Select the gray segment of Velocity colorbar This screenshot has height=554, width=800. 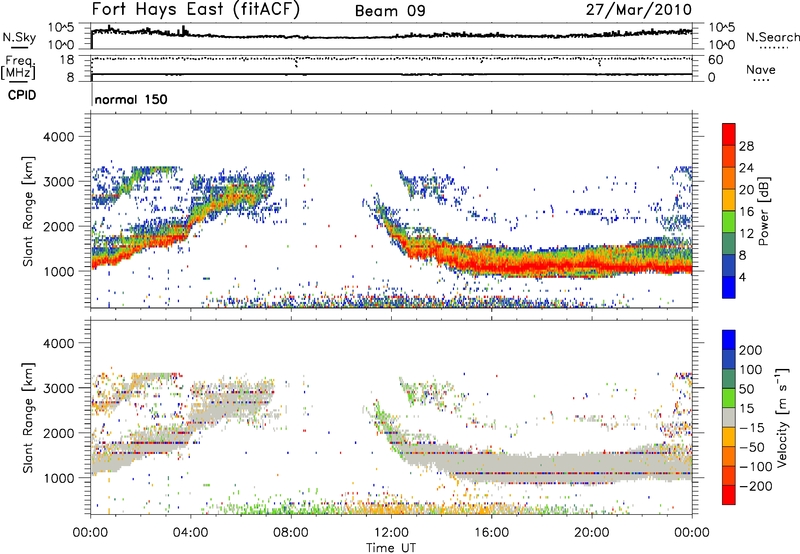(729, 417)
